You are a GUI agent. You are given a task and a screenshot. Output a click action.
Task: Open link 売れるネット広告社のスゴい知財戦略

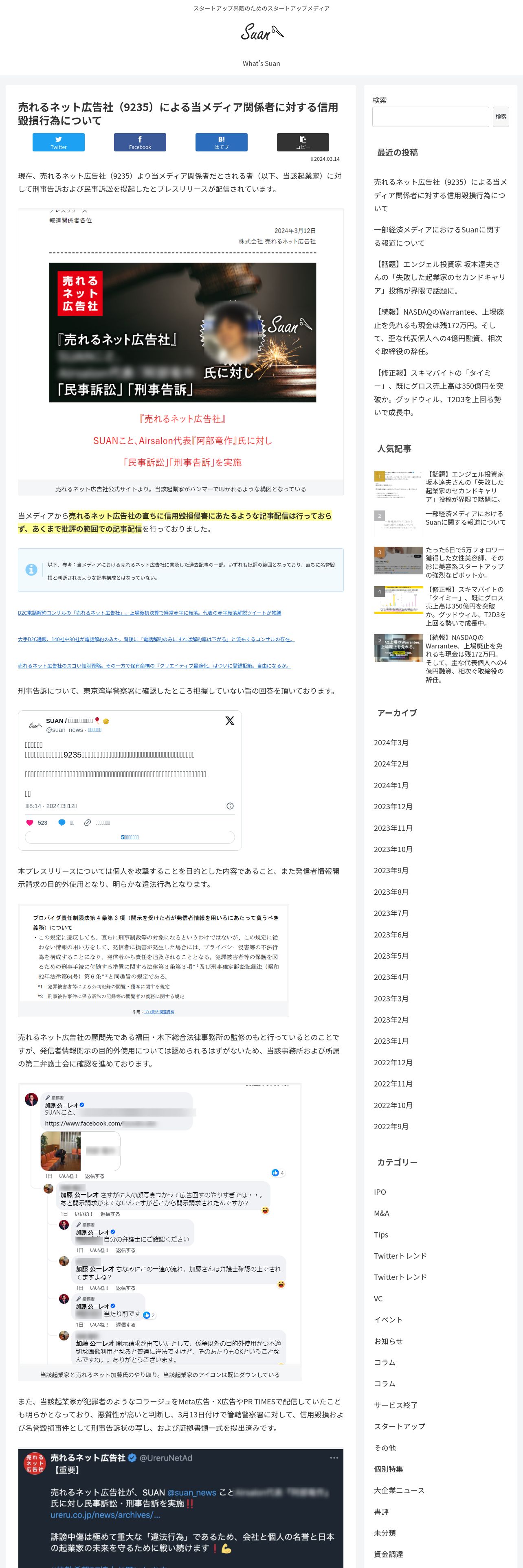click(154, 666)
